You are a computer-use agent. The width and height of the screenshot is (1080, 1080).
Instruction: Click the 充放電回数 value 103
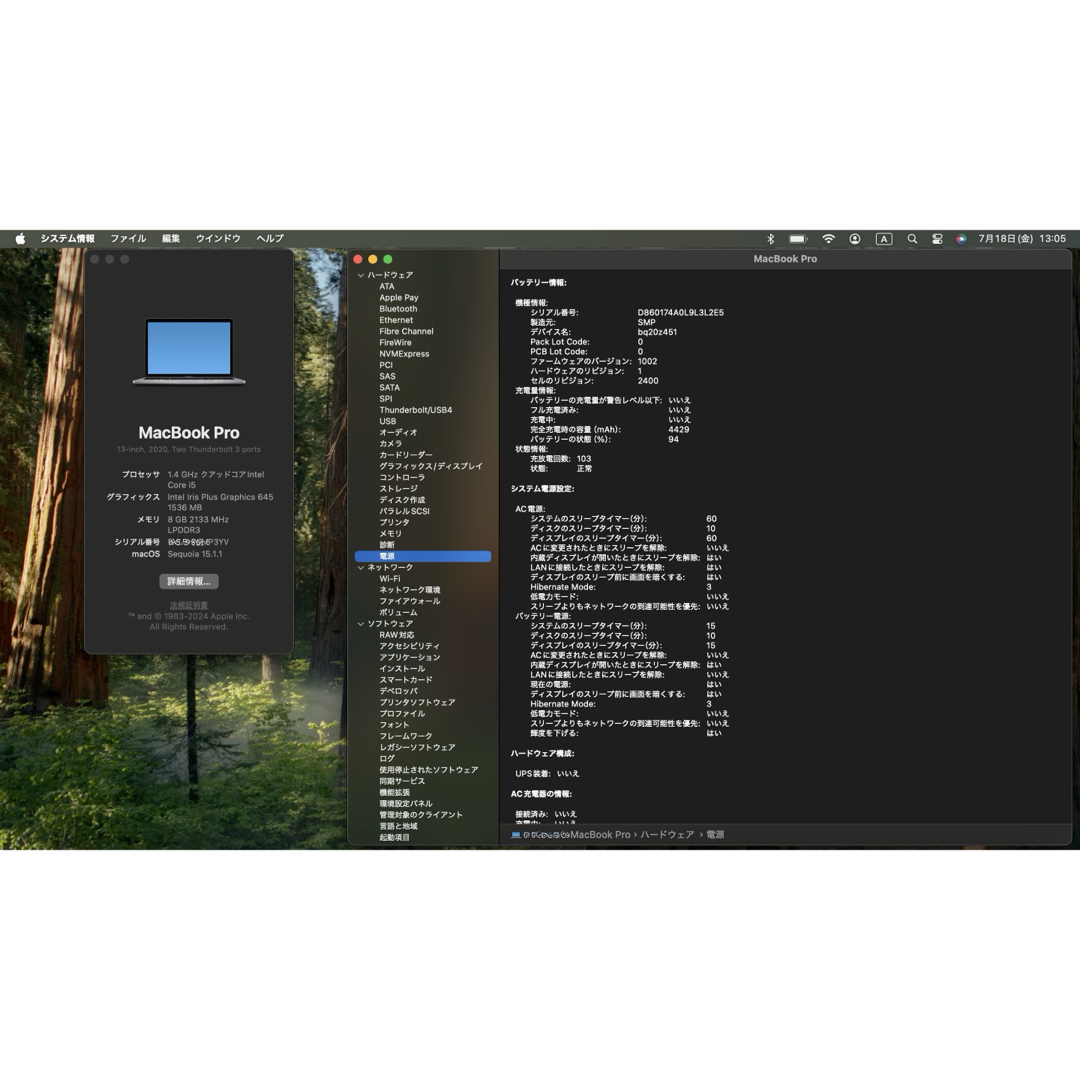(584, 459)
